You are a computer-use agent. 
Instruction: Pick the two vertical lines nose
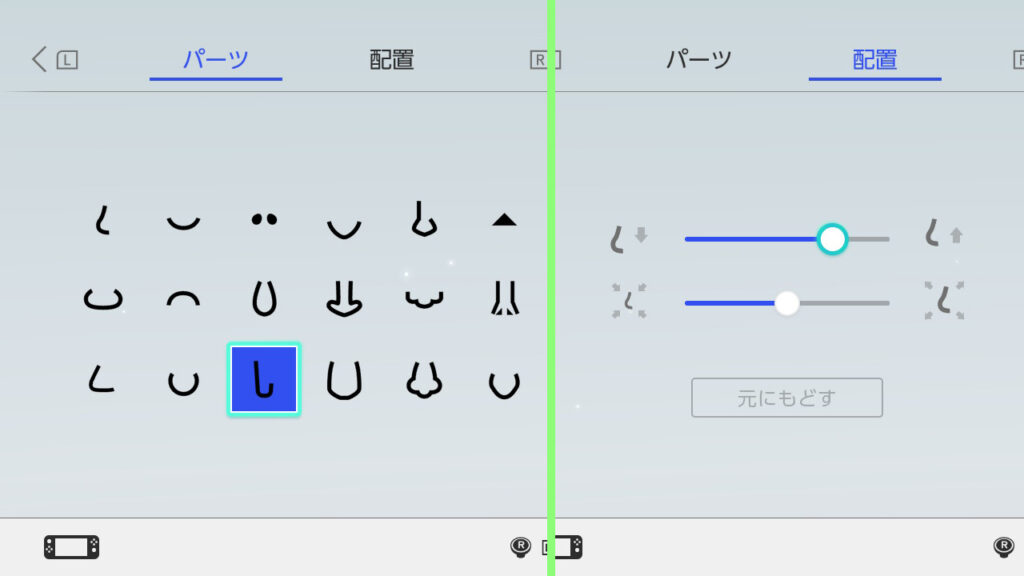coord(504,298)
